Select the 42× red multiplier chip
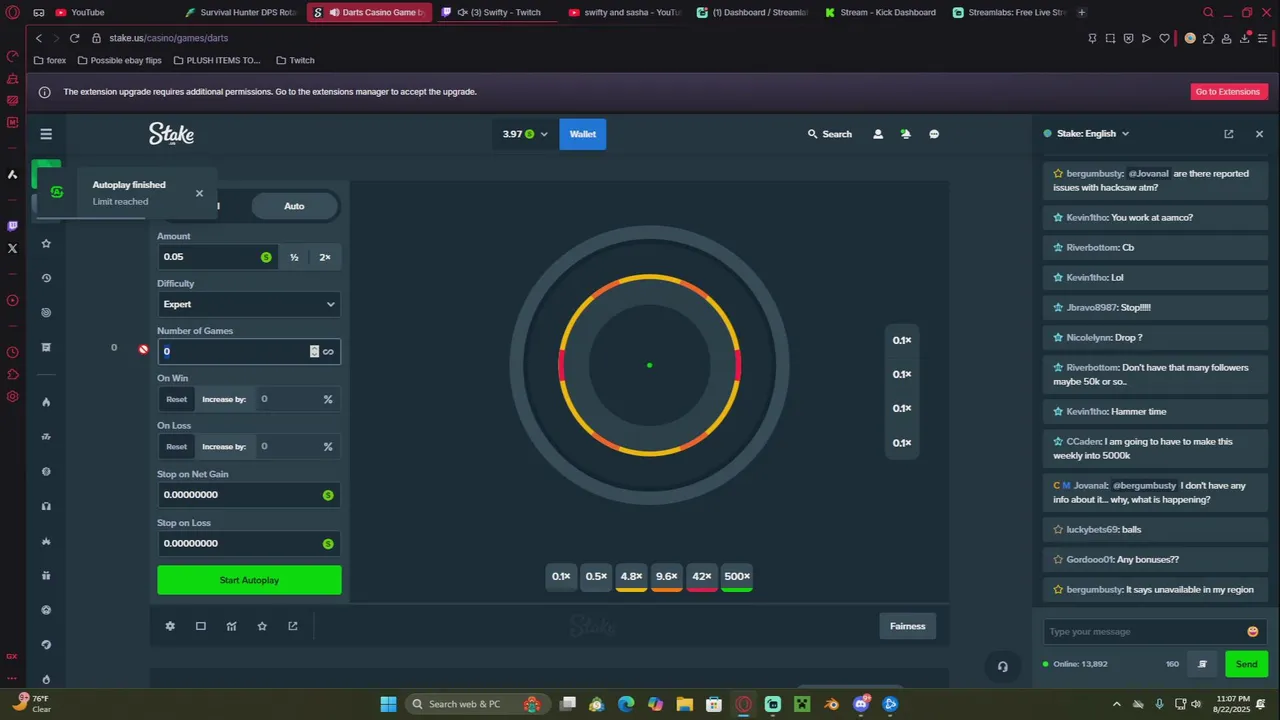The image size is (1280, 720). click(x=702, y=577)
